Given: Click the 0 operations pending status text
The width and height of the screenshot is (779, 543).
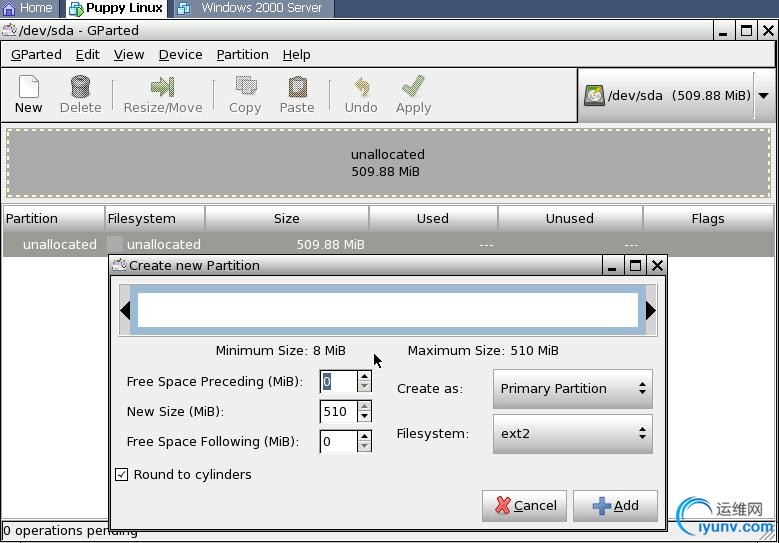Looking at the screenshot, I should point(70,531).
